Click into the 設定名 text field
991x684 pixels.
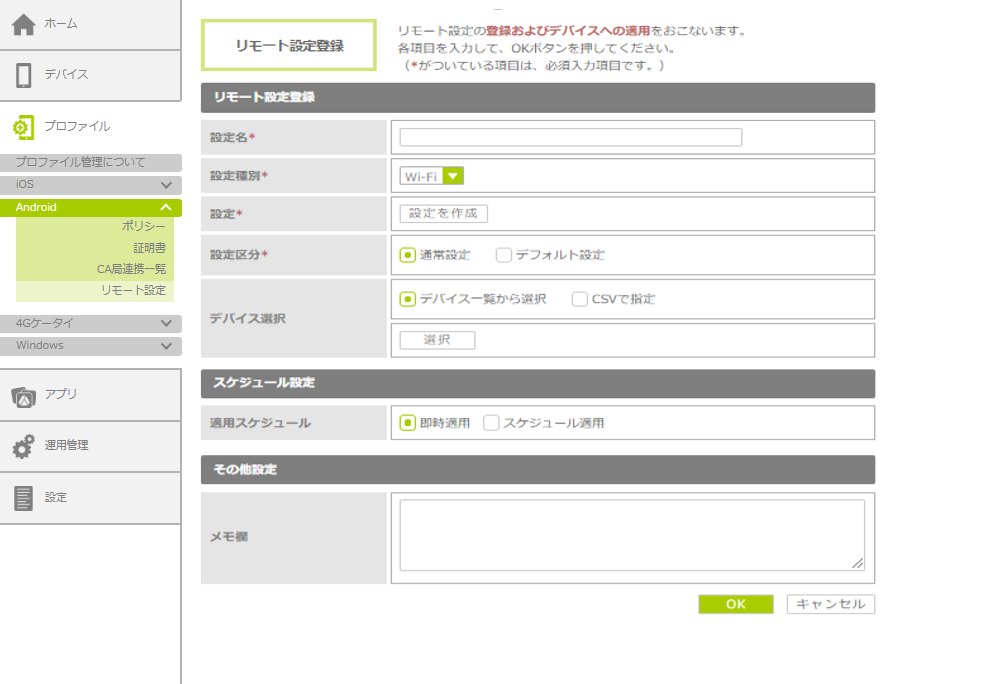tap(571, 138)
